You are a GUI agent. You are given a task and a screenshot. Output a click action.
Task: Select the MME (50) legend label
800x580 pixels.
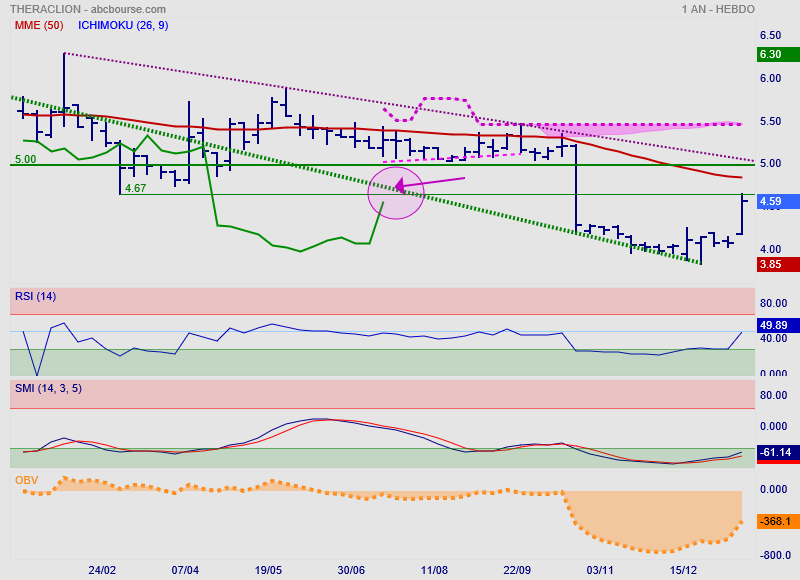[x=39, y=26]
